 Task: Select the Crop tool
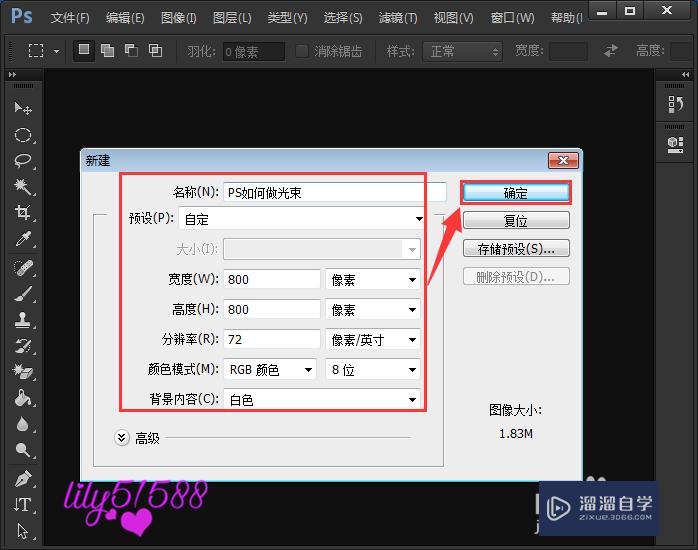click(x=23, y=212)
